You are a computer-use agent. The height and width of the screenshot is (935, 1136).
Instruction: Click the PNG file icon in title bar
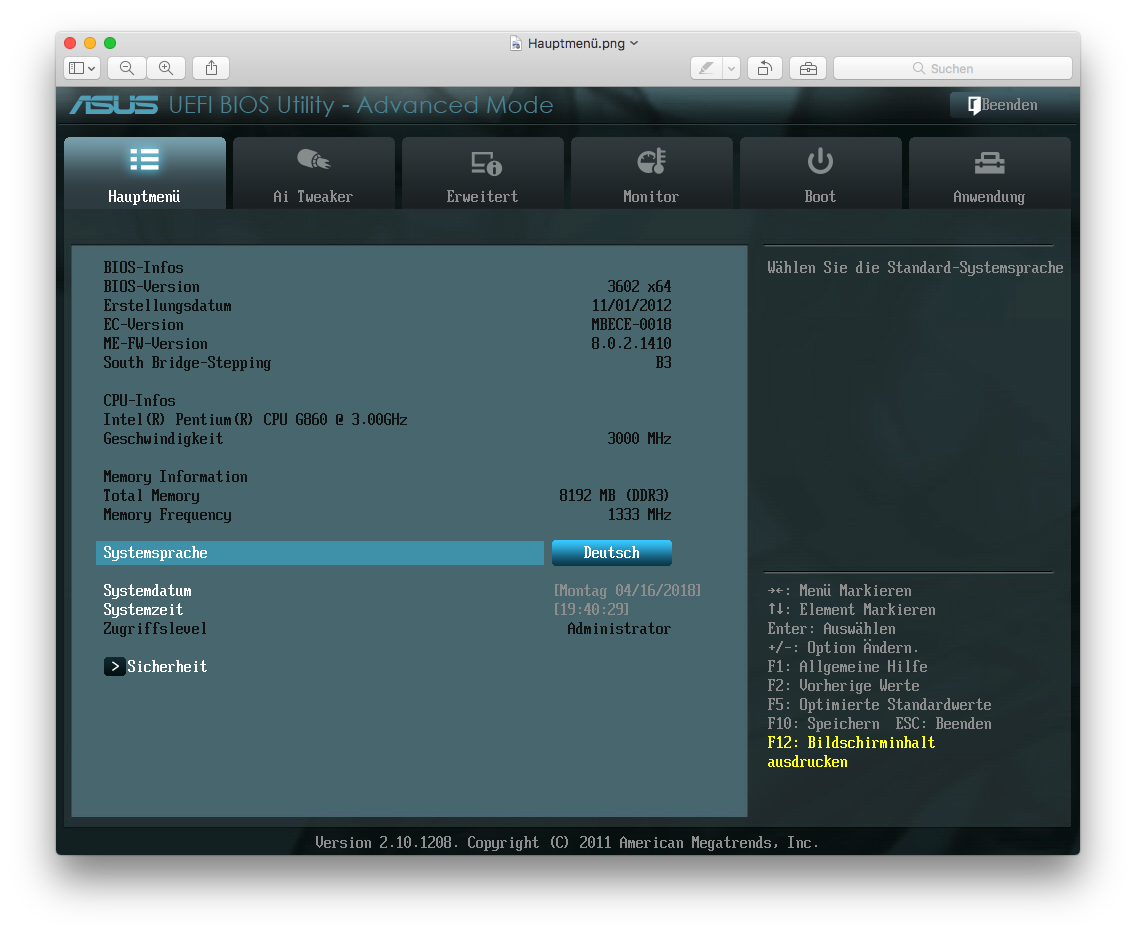click(516, 43)
